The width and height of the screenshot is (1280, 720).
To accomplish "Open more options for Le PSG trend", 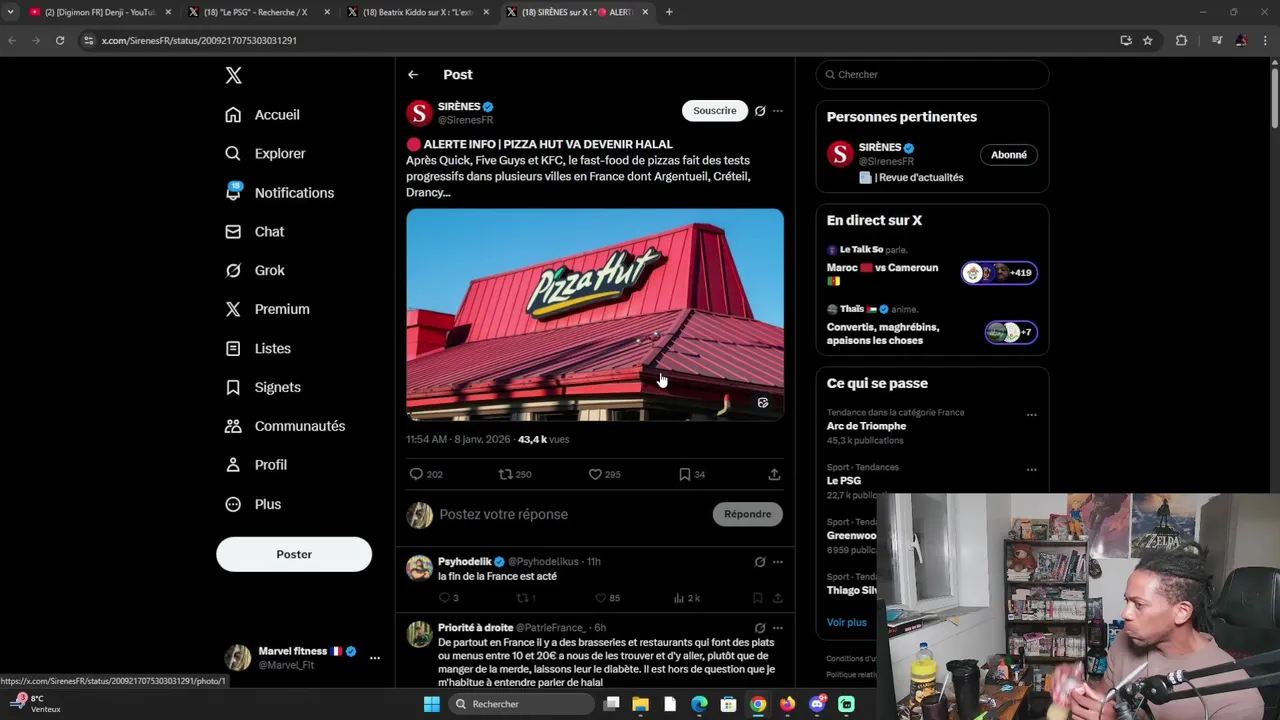I will coord(1031,470).
